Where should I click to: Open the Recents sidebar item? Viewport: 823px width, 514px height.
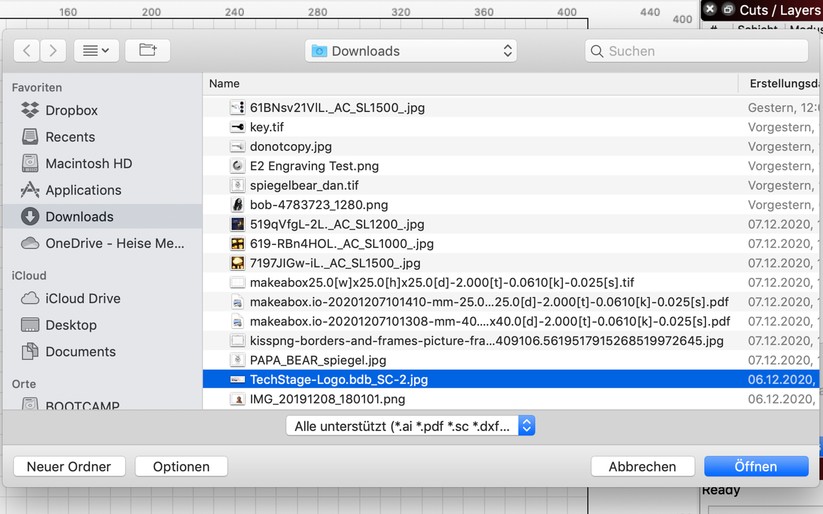click(70, 137)
